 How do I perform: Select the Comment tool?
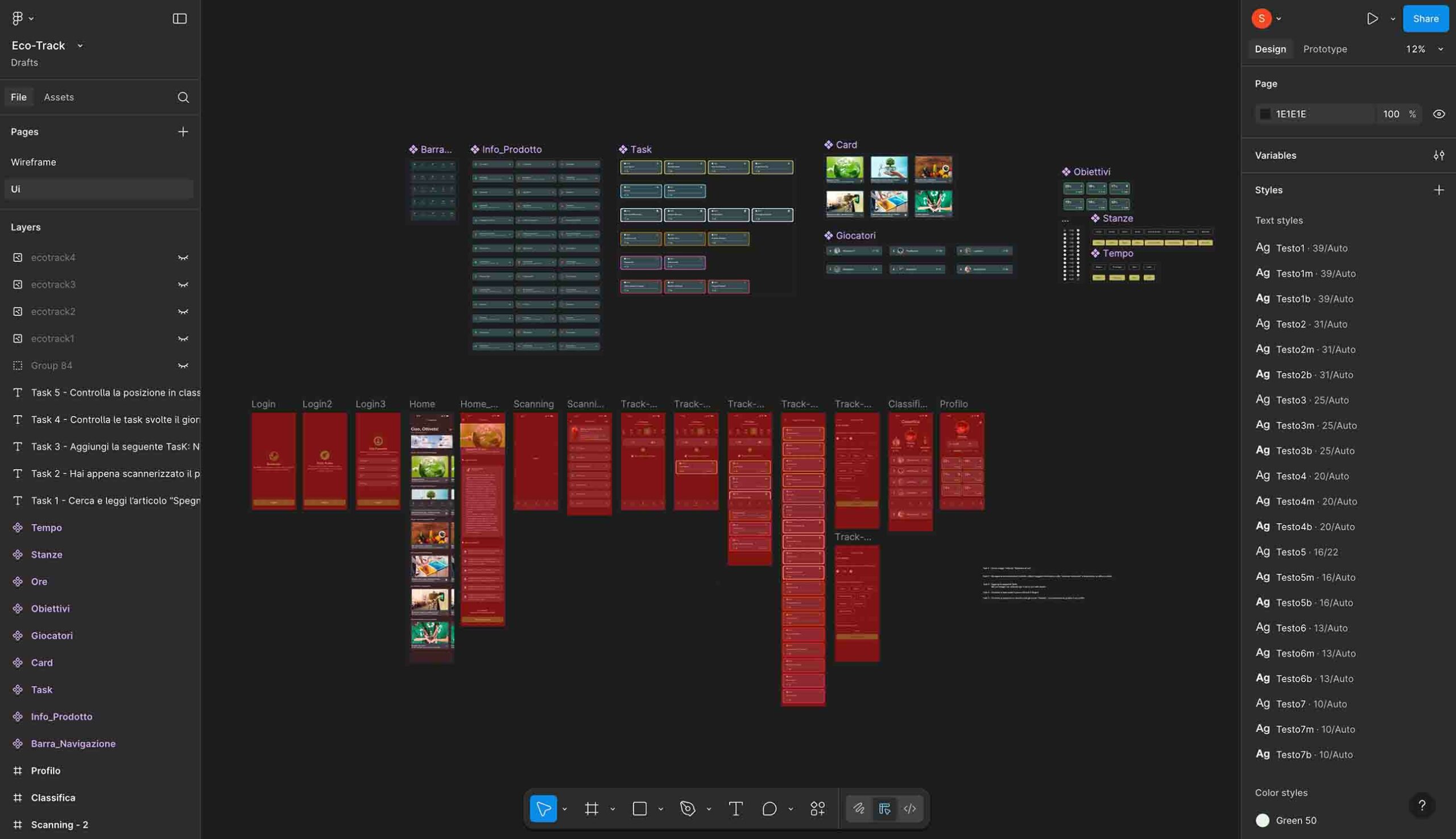[769, 808]
